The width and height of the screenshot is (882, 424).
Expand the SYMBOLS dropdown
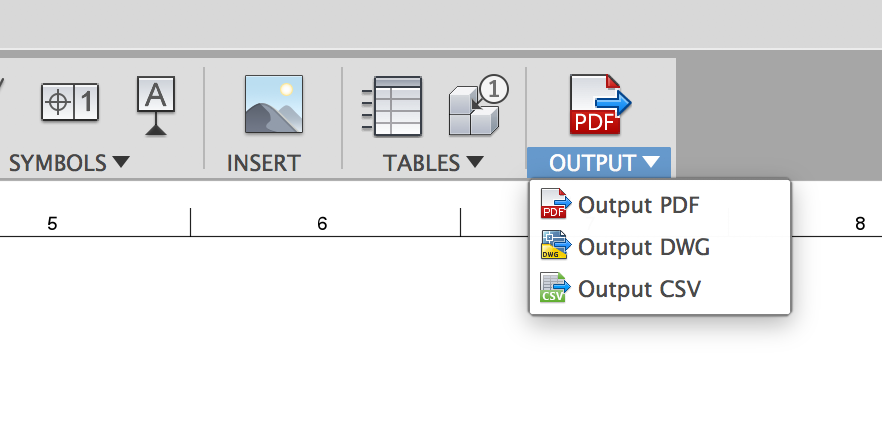click(70, 162)
